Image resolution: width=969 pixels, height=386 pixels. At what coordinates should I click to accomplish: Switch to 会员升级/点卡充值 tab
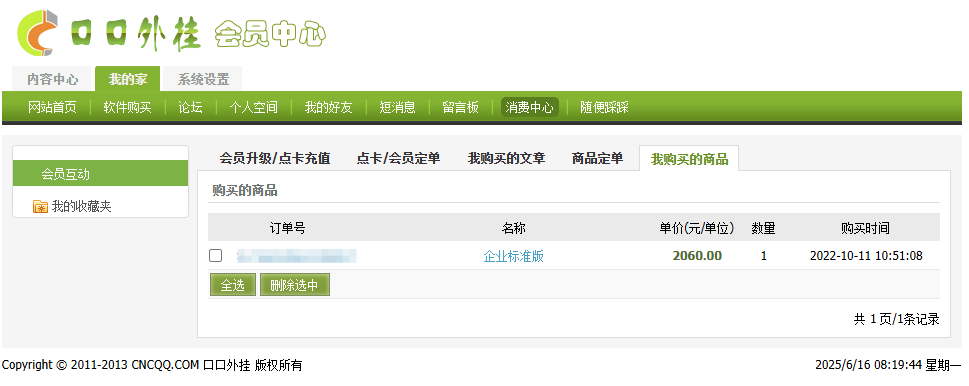[x=275, y=159]
